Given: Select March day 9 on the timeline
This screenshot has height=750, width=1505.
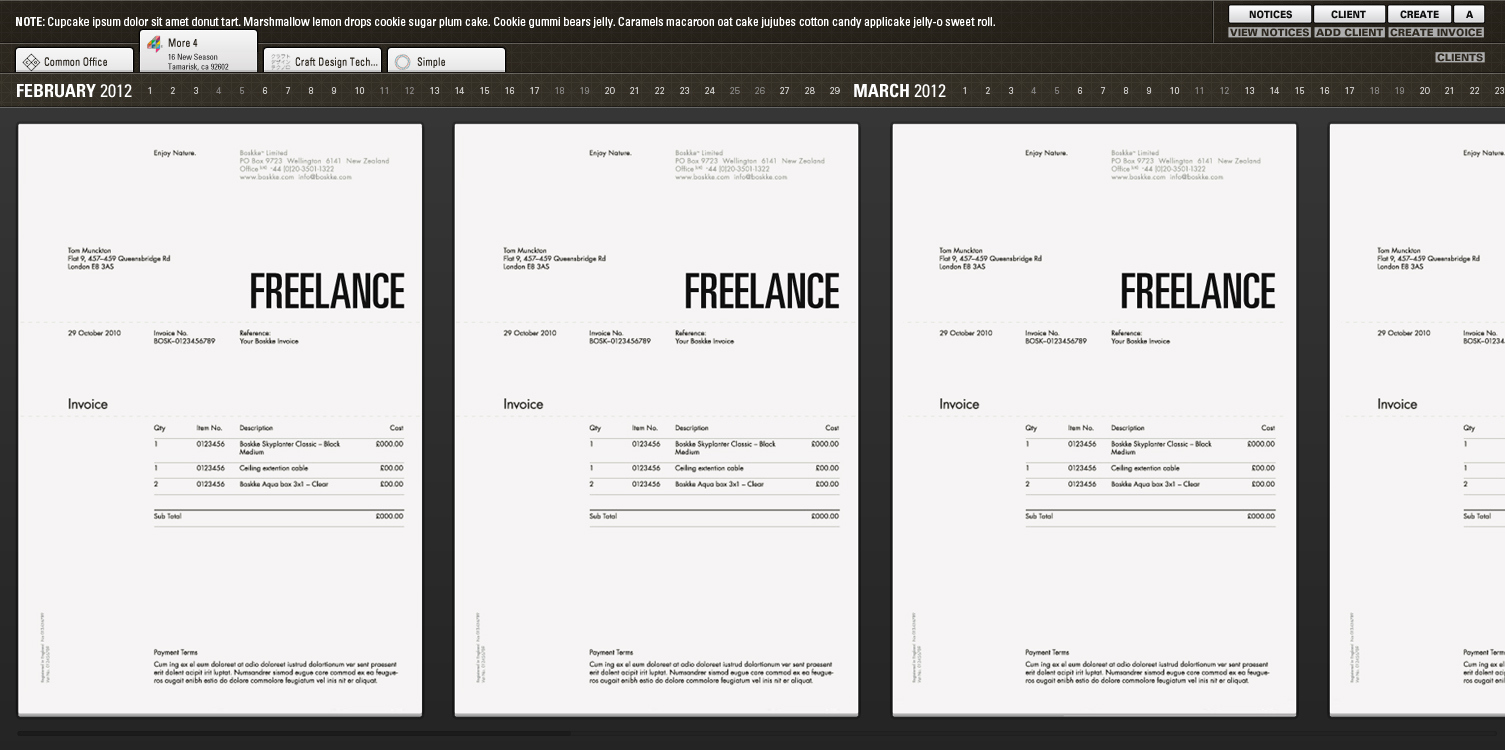Looking at the screenshot, I should click(1149, 91).
